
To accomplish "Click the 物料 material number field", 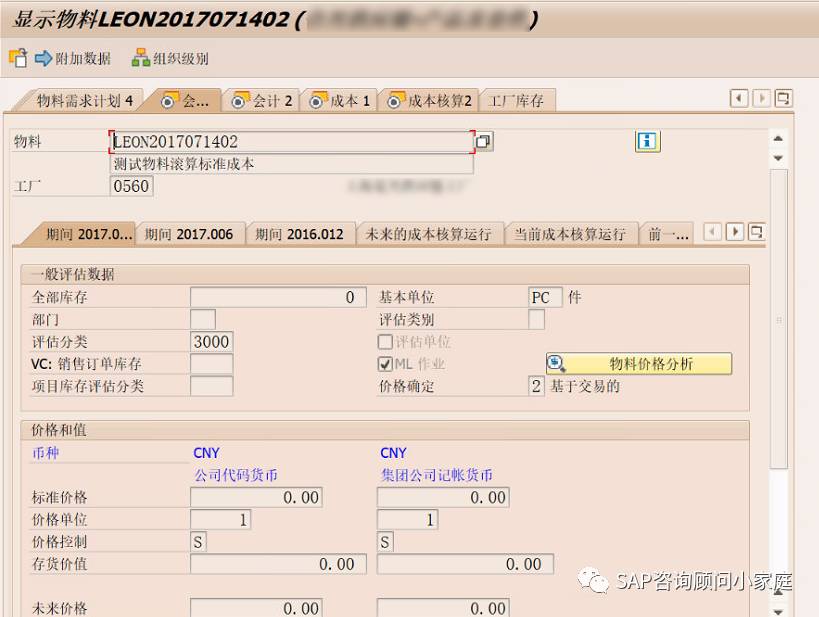I will click(x=292, y=142).
